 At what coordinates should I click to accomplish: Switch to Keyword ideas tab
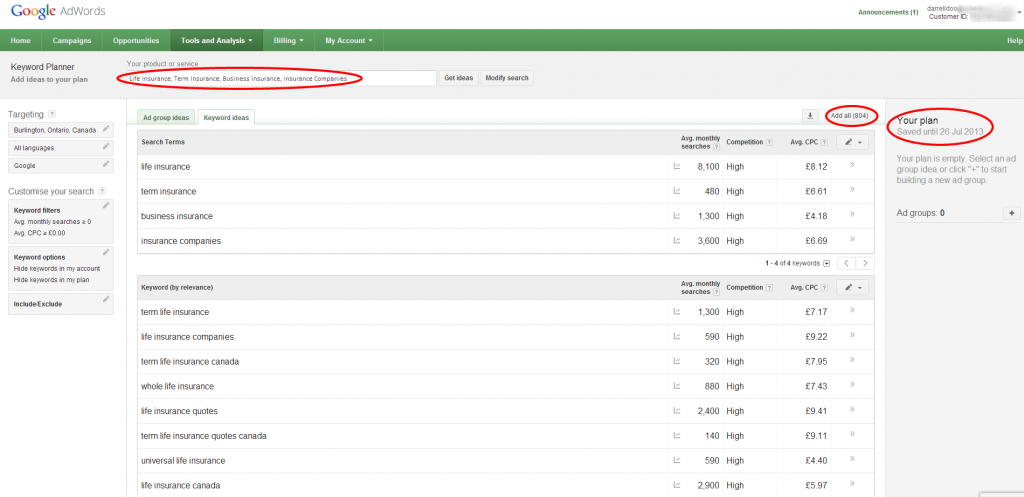click(227, 118)
